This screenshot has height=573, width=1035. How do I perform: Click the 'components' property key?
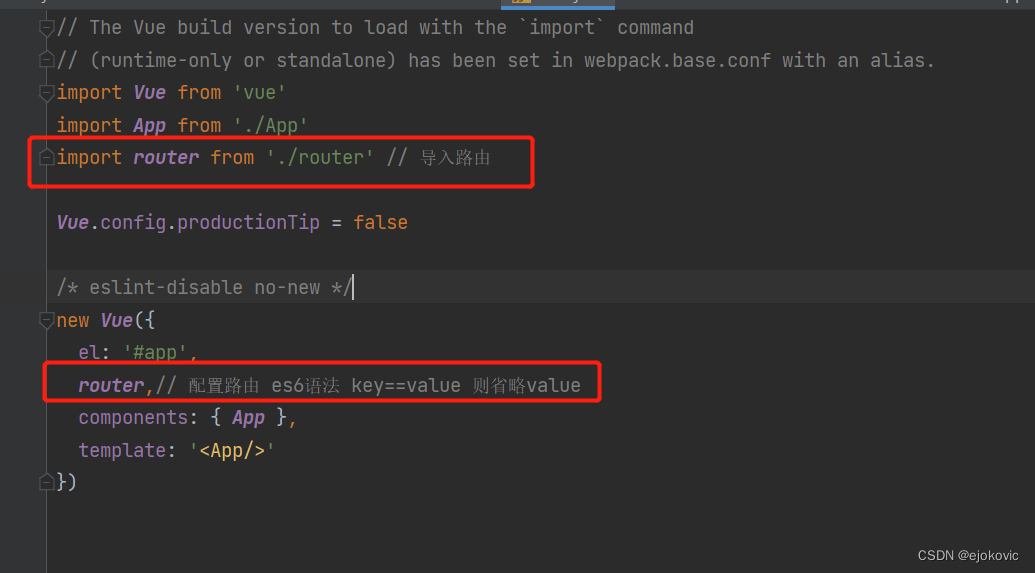[133, 417]
